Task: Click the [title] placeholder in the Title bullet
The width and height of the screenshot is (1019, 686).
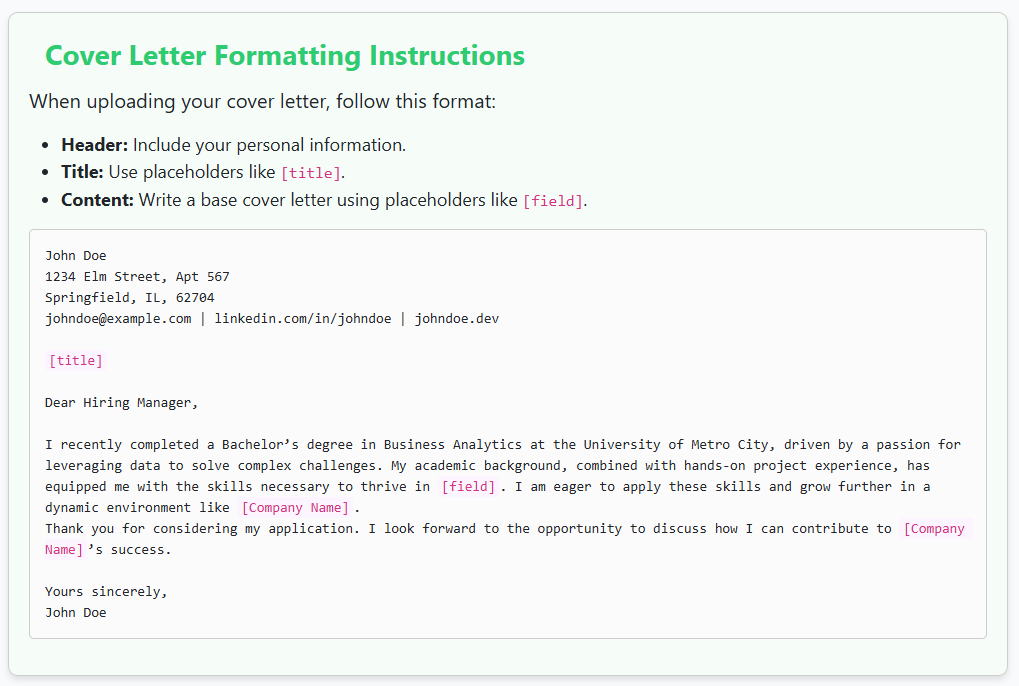Action: 311,173
